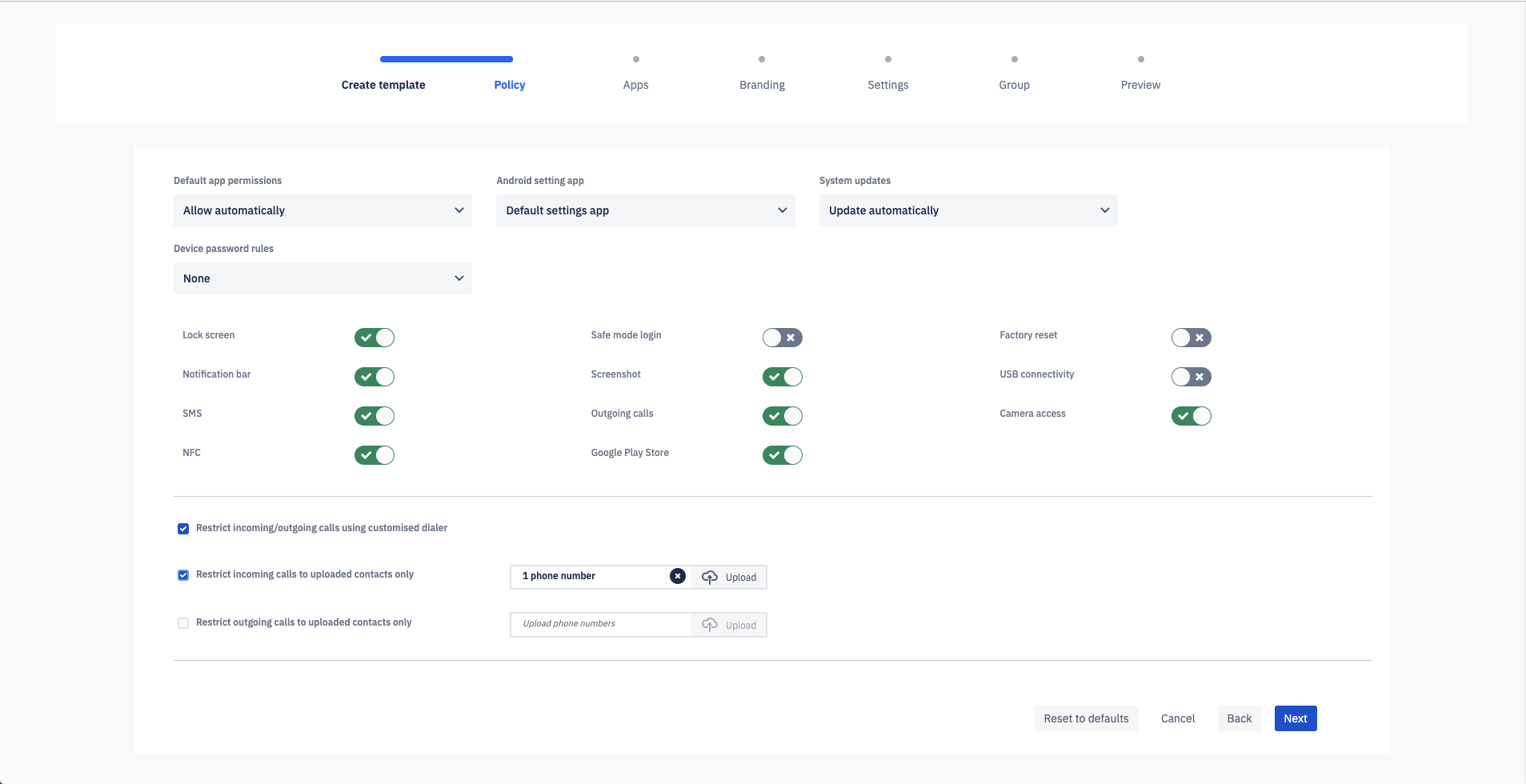1526x784 pixels.
Task: Click the 'Google Play Store' label
Action: click(630, 453)
